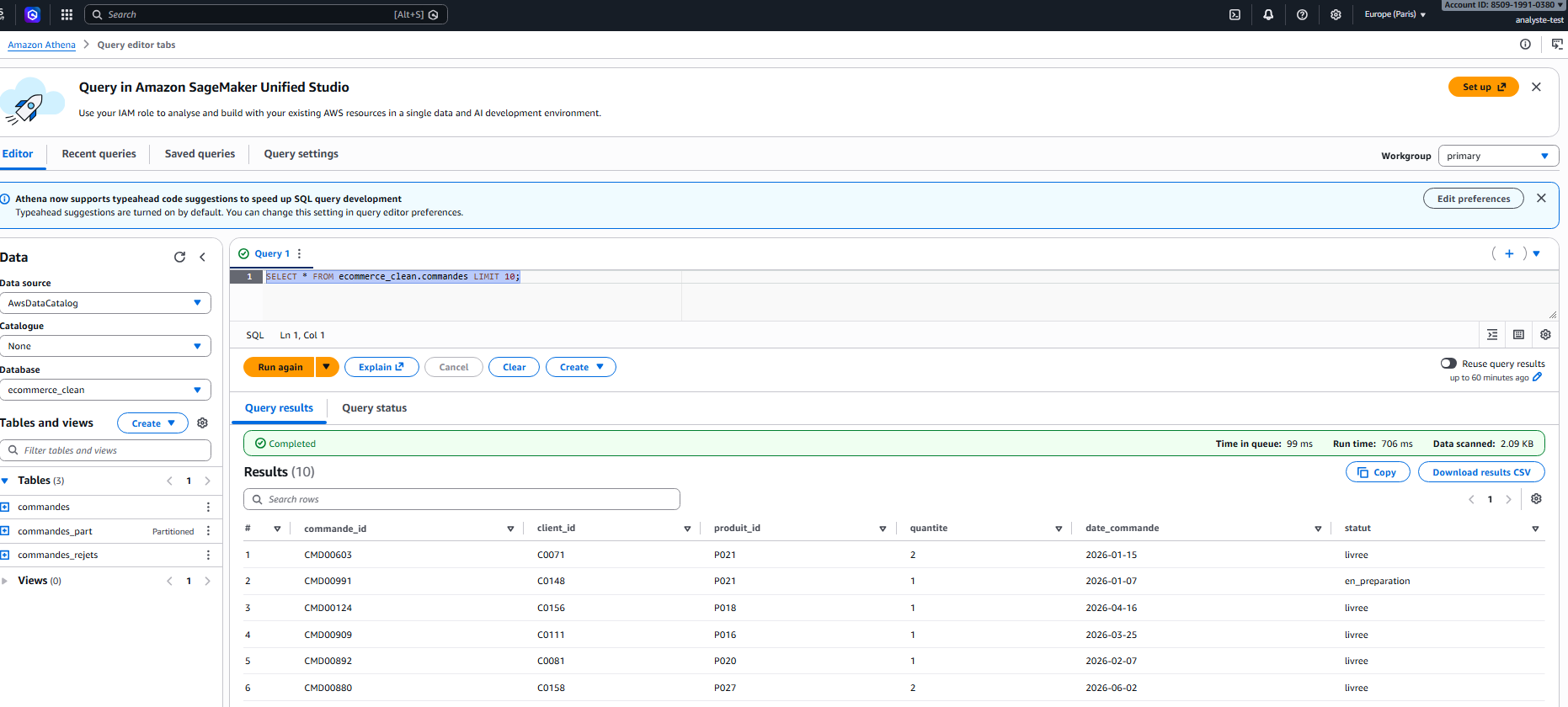
Task: Dismiss the SageMaker Unified Studio banner
Action: pos(1536,87)
